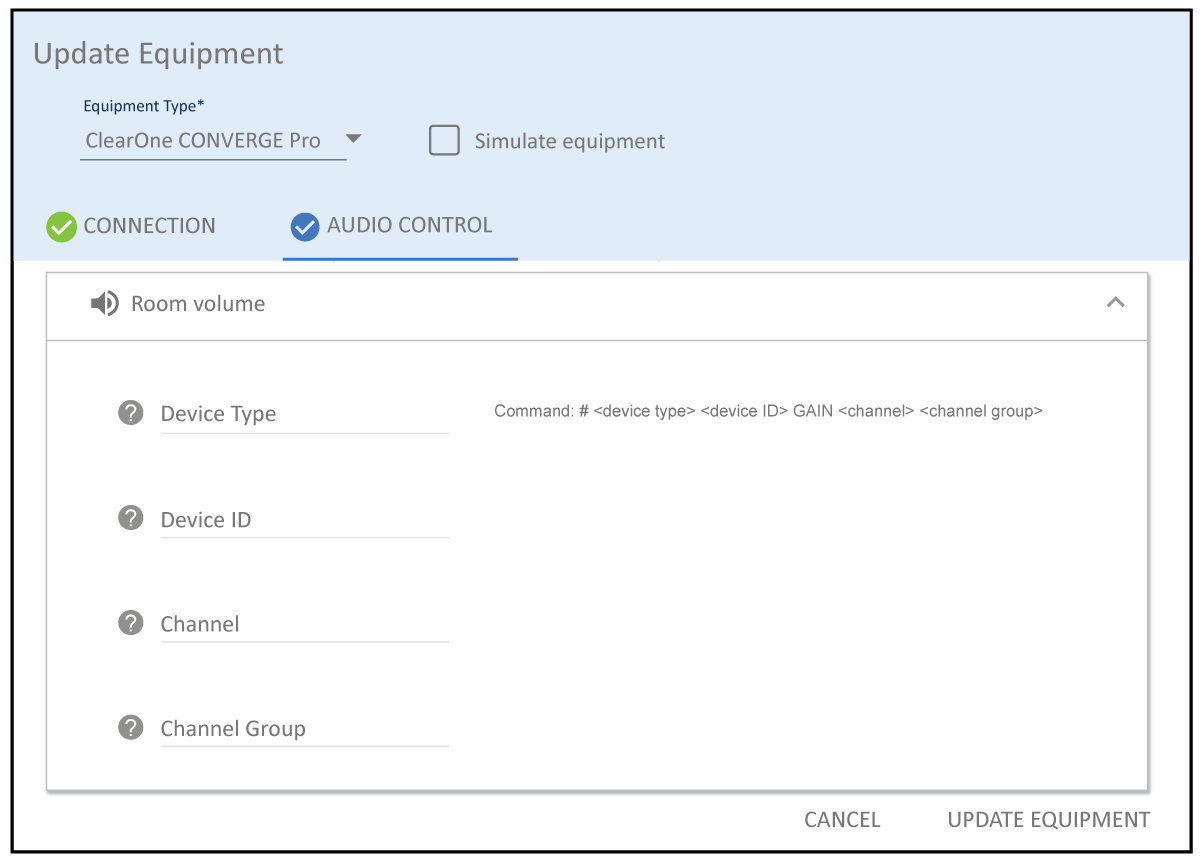
Task: Select the ClearOne CONVERGE Pro combo box
Action: [204, 141]
